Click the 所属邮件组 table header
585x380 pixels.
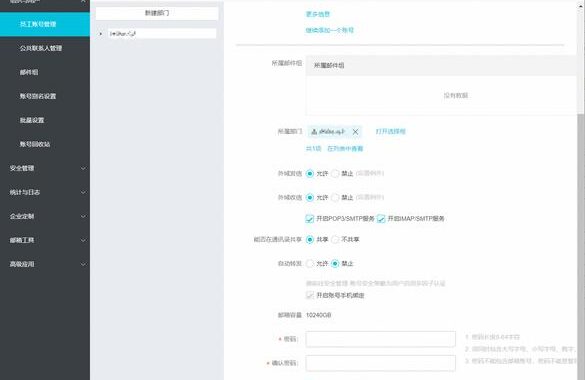441,65
